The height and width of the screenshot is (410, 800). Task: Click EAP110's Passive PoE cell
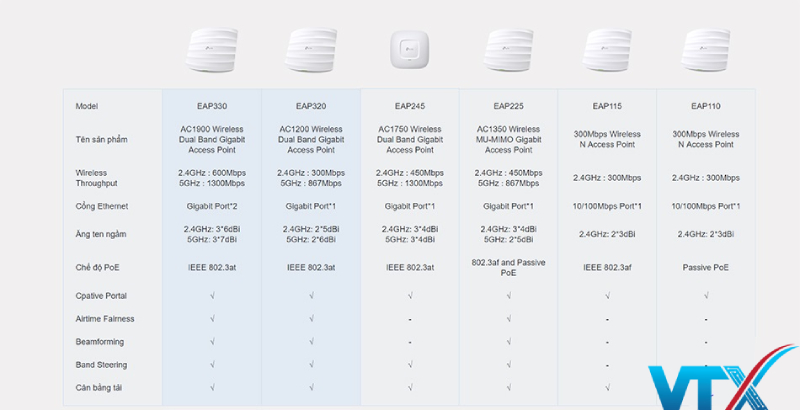[x=706, y=267]
